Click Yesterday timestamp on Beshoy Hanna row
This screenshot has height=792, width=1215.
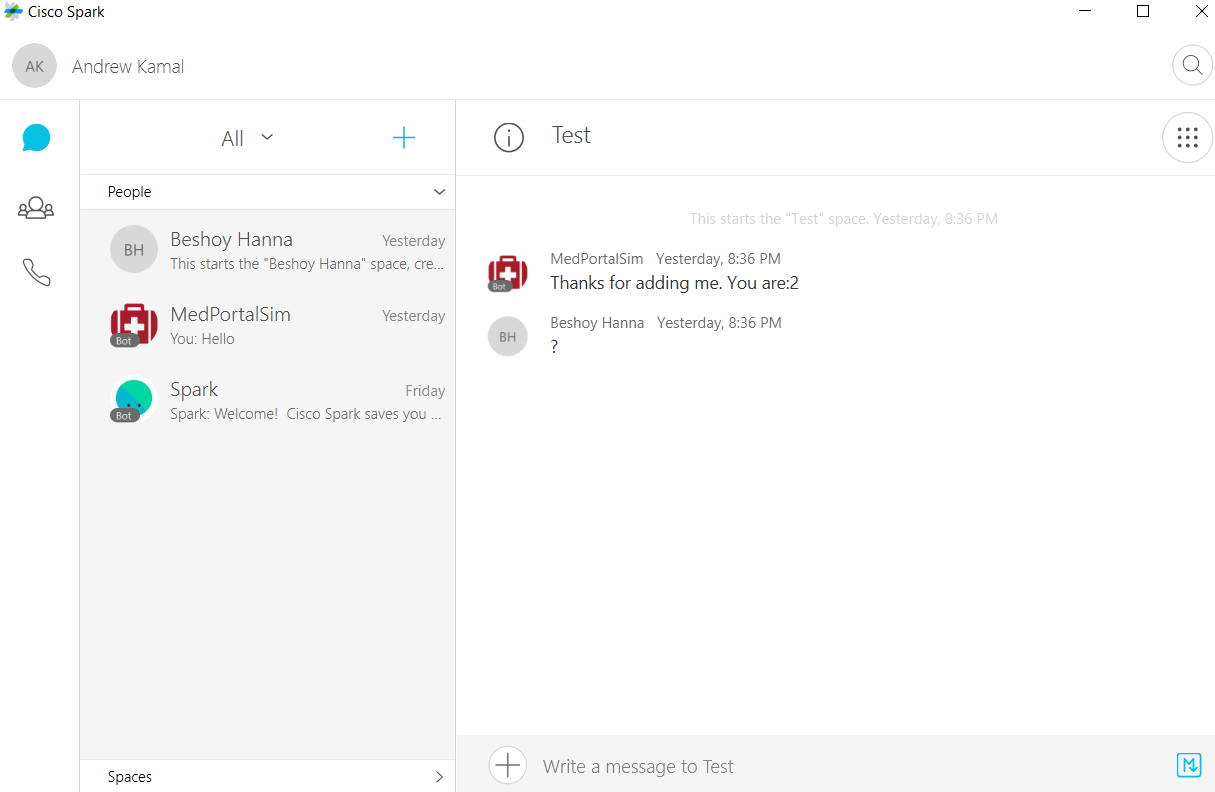[x=413, y=241]
